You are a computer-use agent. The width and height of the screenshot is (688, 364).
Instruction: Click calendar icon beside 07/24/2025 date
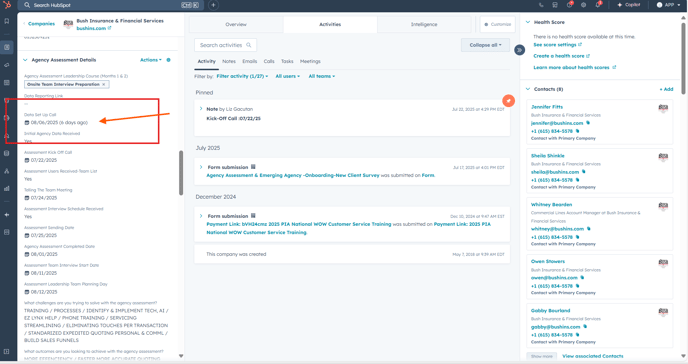tap(26, 198)
